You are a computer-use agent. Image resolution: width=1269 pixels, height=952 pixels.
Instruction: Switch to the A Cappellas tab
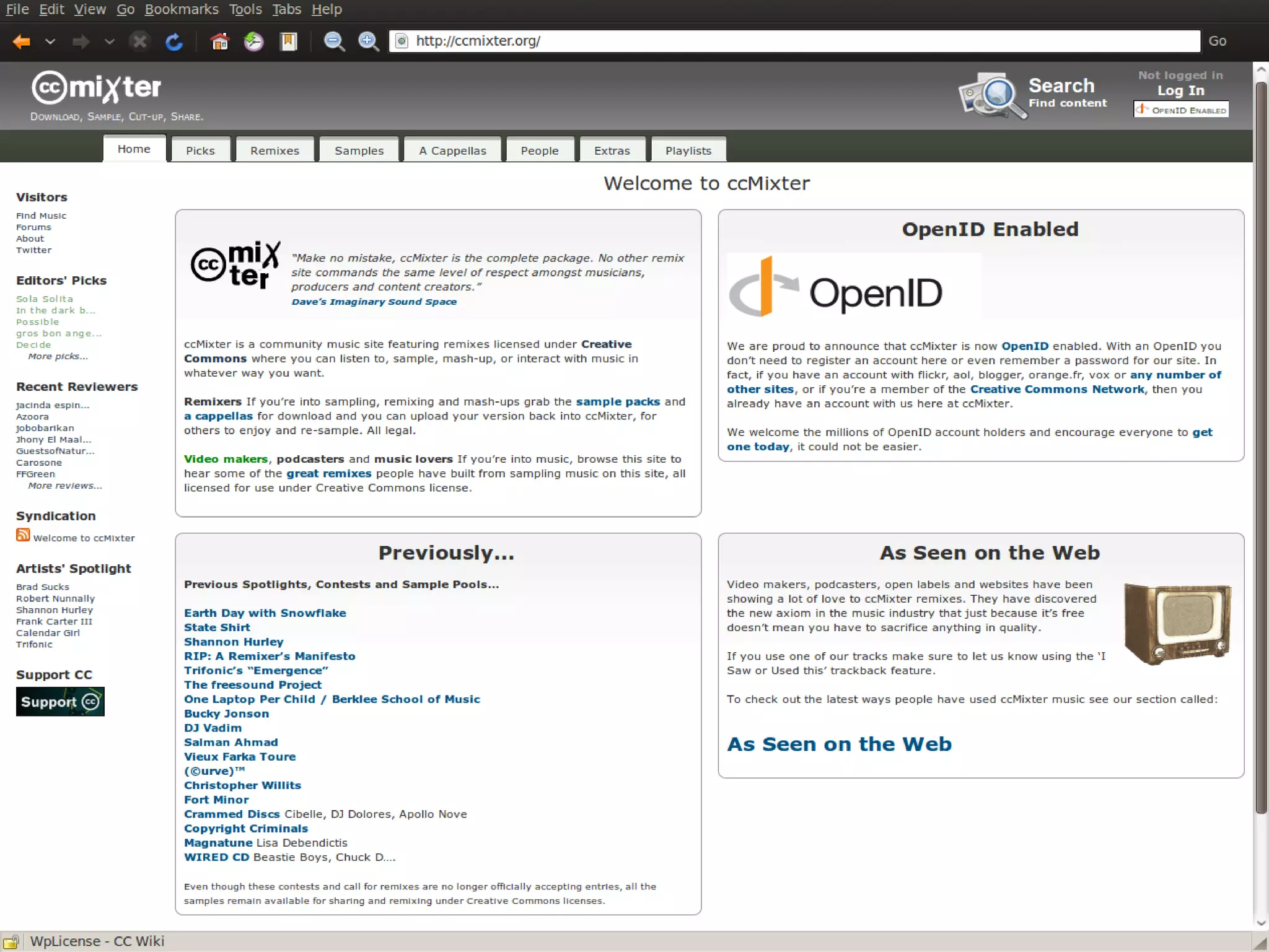(452, 151)
